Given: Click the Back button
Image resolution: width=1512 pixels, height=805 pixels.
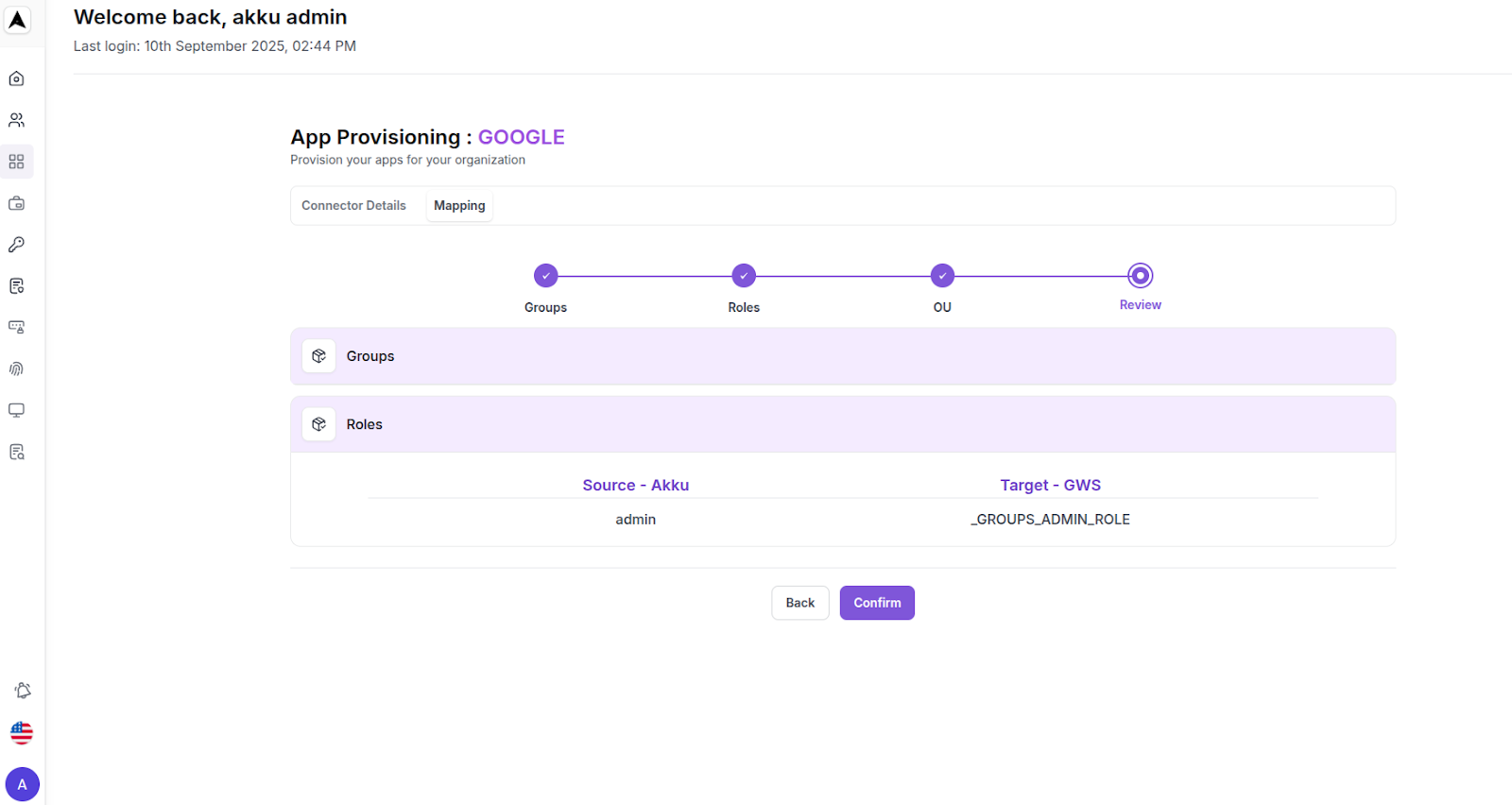Looking at the screenshot, I should pyautogui.click(x=800, y=603).
